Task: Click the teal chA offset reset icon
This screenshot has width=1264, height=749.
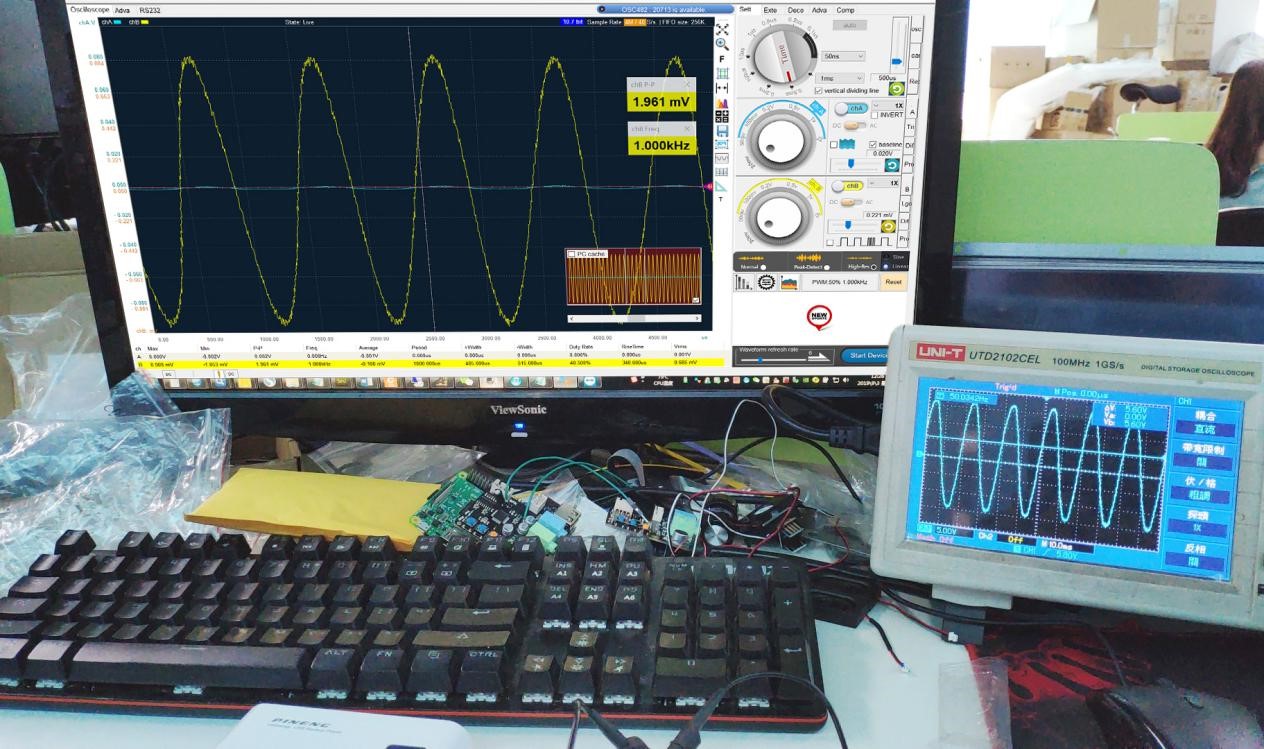Action: [891, 165]
